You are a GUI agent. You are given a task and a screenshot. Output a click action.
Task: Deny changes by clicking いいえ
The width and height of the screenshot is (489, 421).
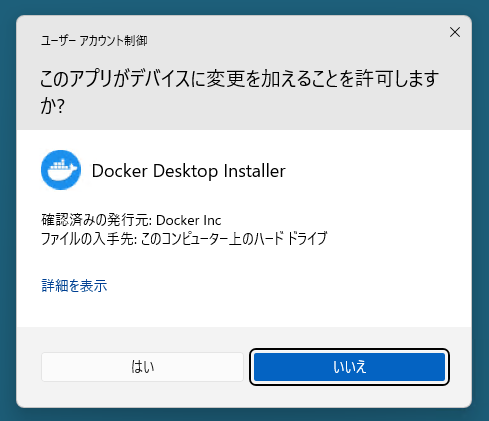pyautogui.click(x=349, y=367)
